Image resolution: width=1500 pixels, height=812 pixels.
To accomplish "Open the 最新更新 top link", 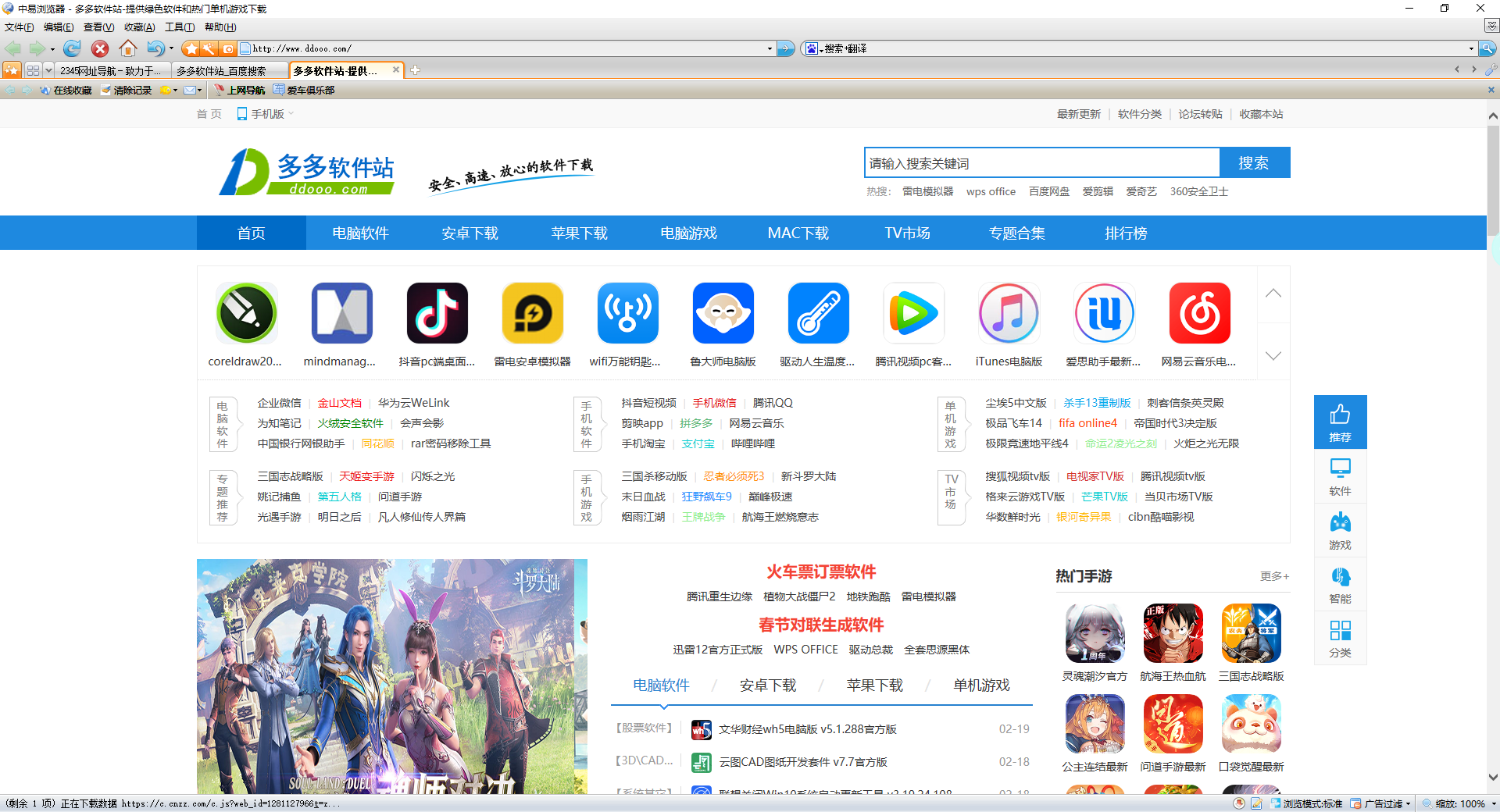I will point(1078,114).
